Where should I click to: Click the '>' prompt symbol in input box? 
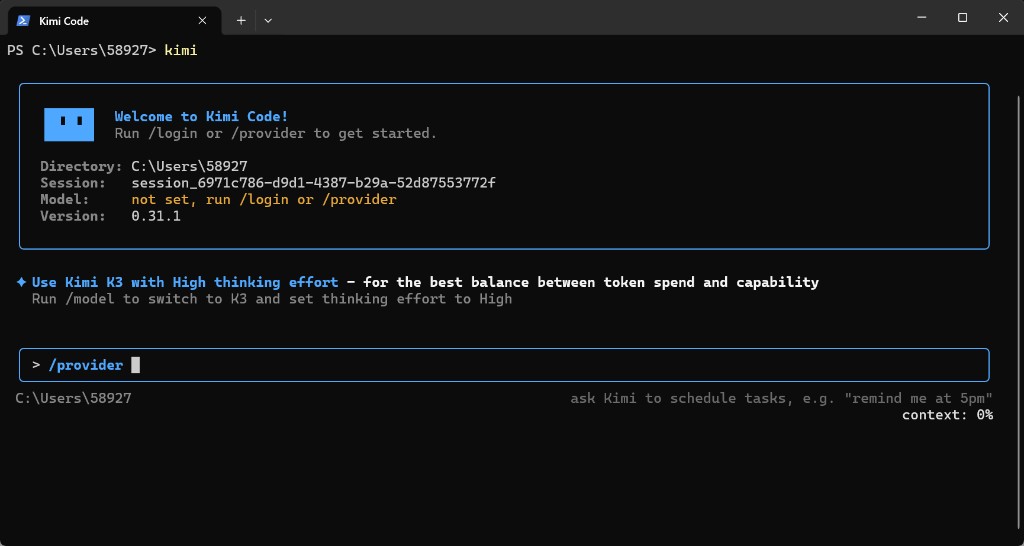(36, 365)
